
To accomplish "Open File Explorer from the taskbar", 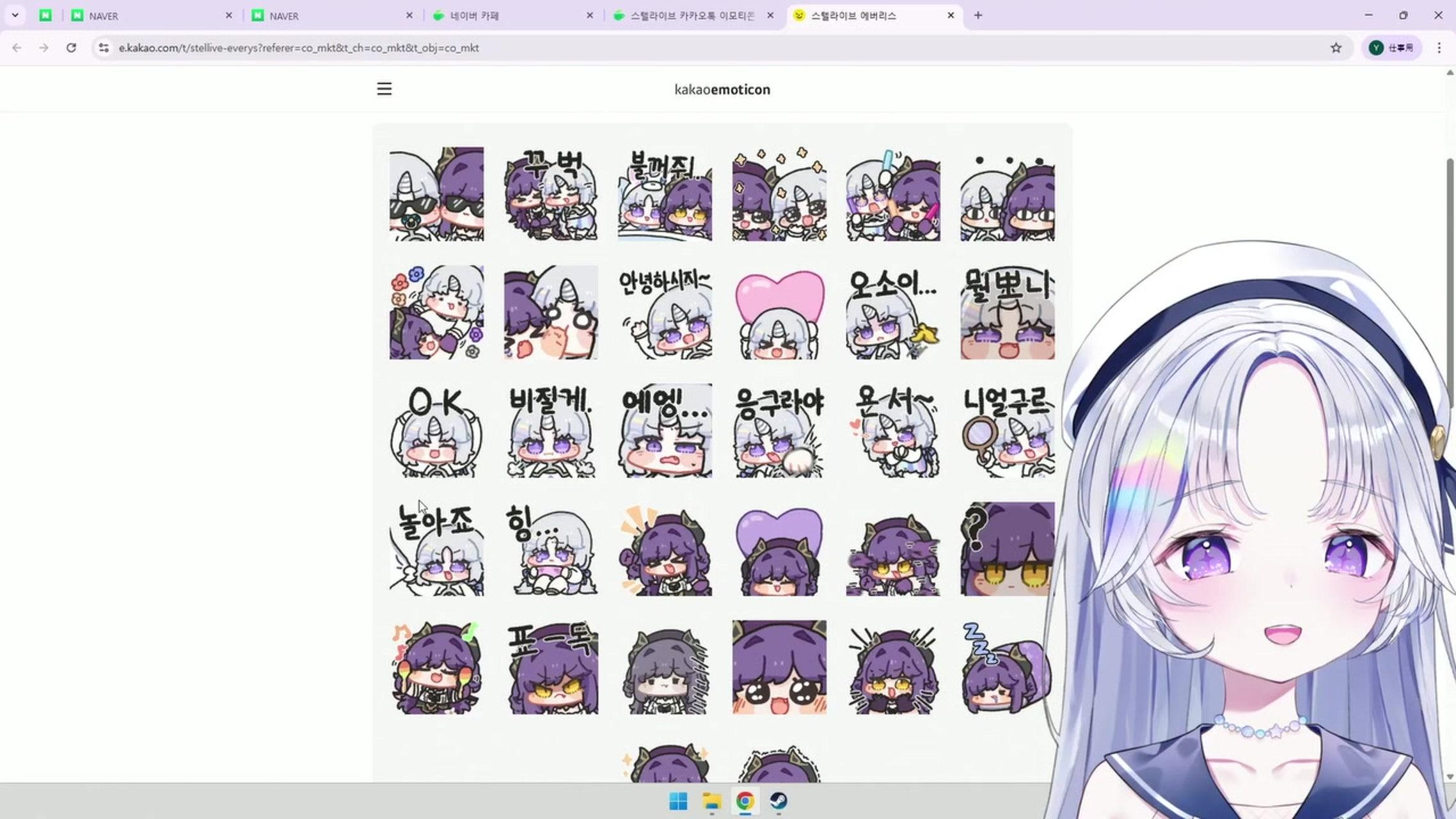I will (x=711, y=801).
